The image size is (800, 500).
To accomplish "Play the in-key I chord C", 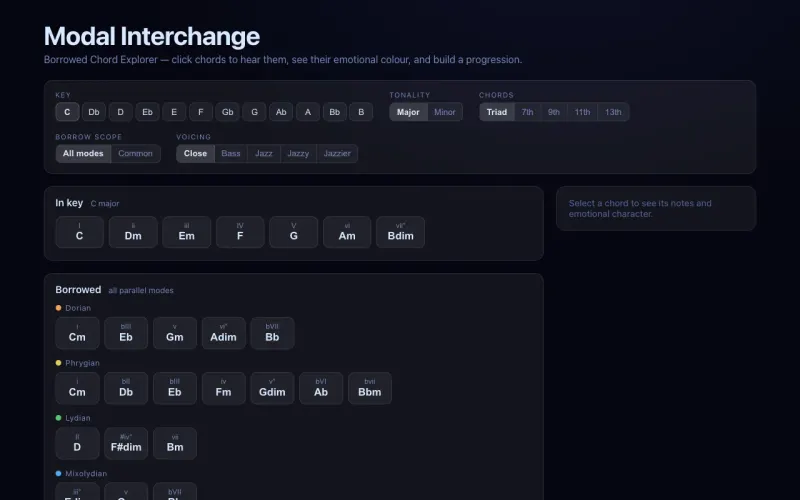I will [80, 232].
